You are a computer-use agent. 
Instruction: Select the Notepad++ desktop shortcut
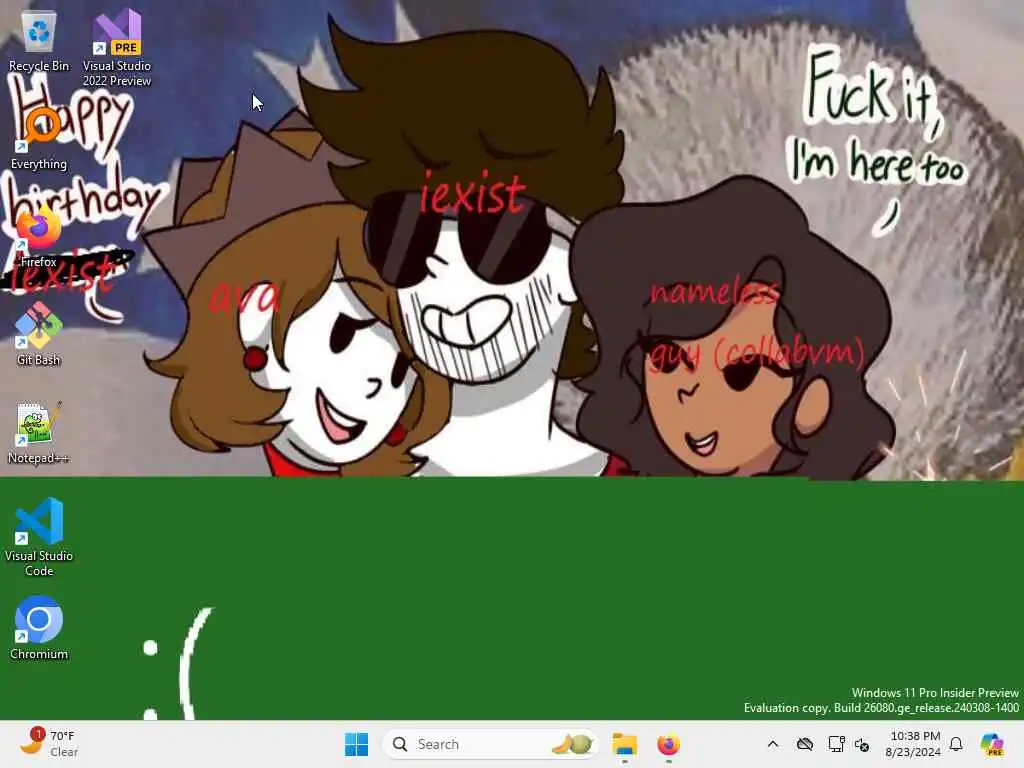point(39,432)
